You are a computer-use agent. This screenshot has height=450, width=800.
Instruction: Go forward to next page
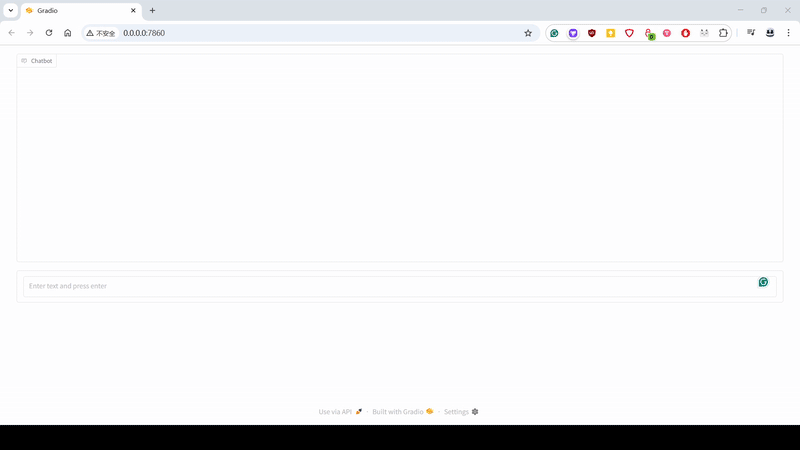30,33
